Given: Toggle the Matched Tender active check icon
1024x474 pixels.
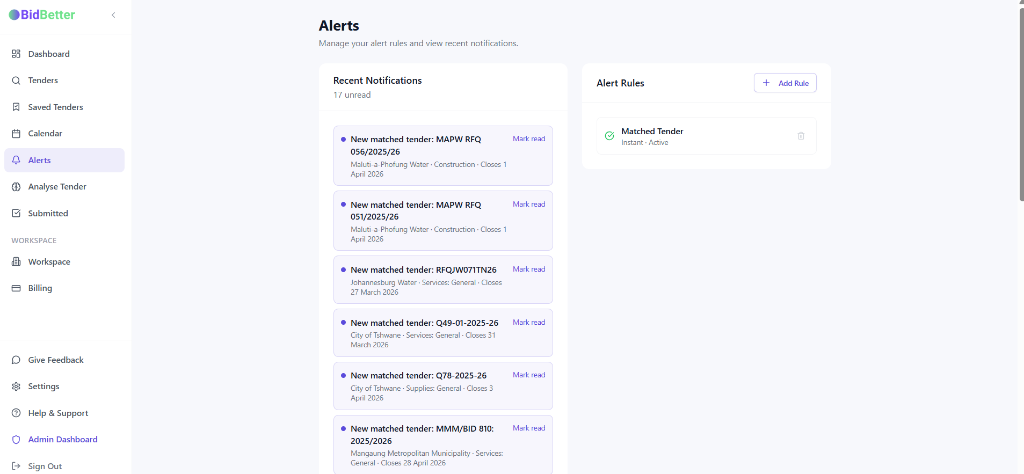Looking at the screenshot, I should tap(609, 136).
